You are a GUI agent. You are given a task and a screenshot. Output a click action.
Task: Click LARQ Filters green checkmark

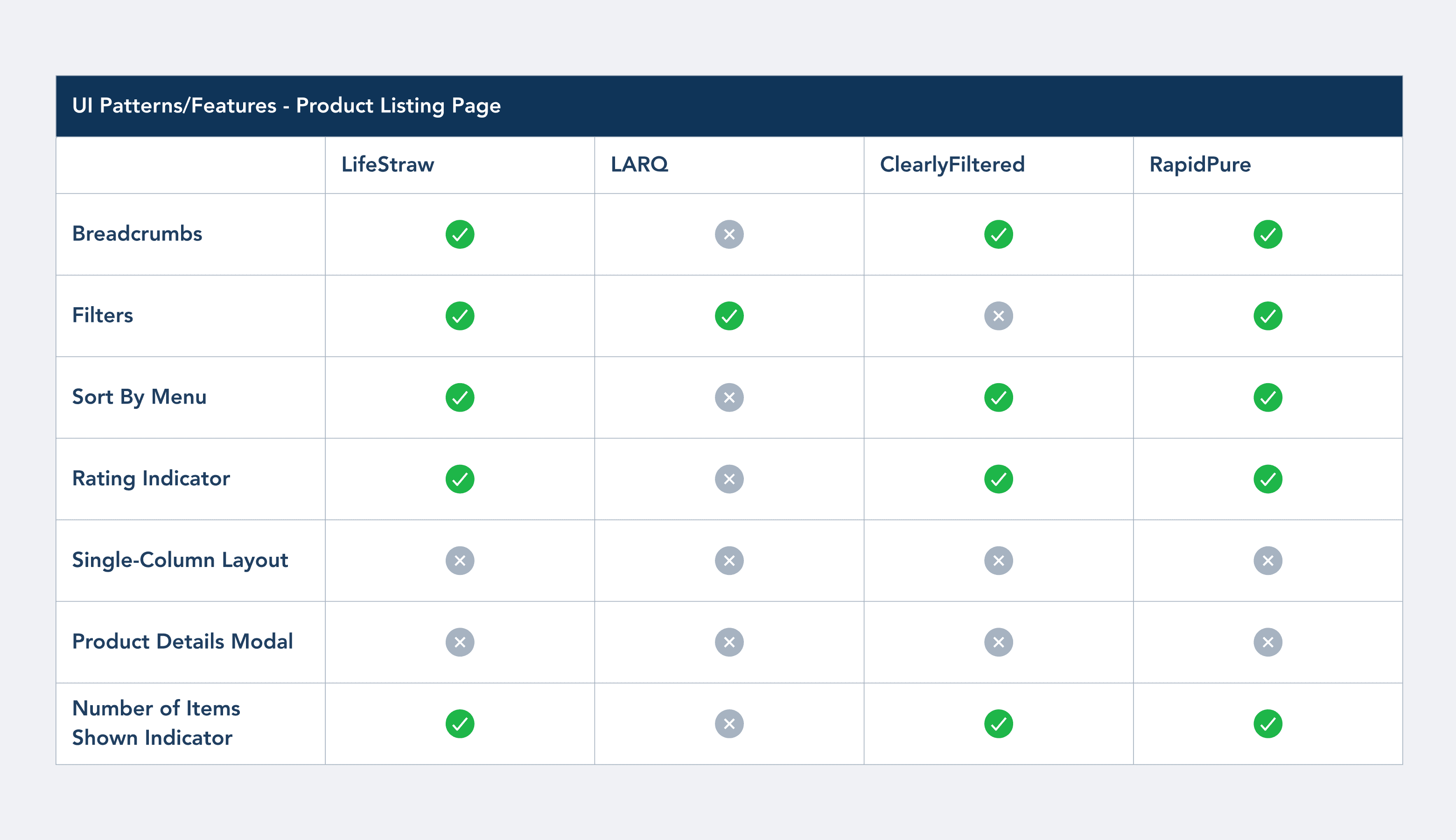(x=729, y=315)
